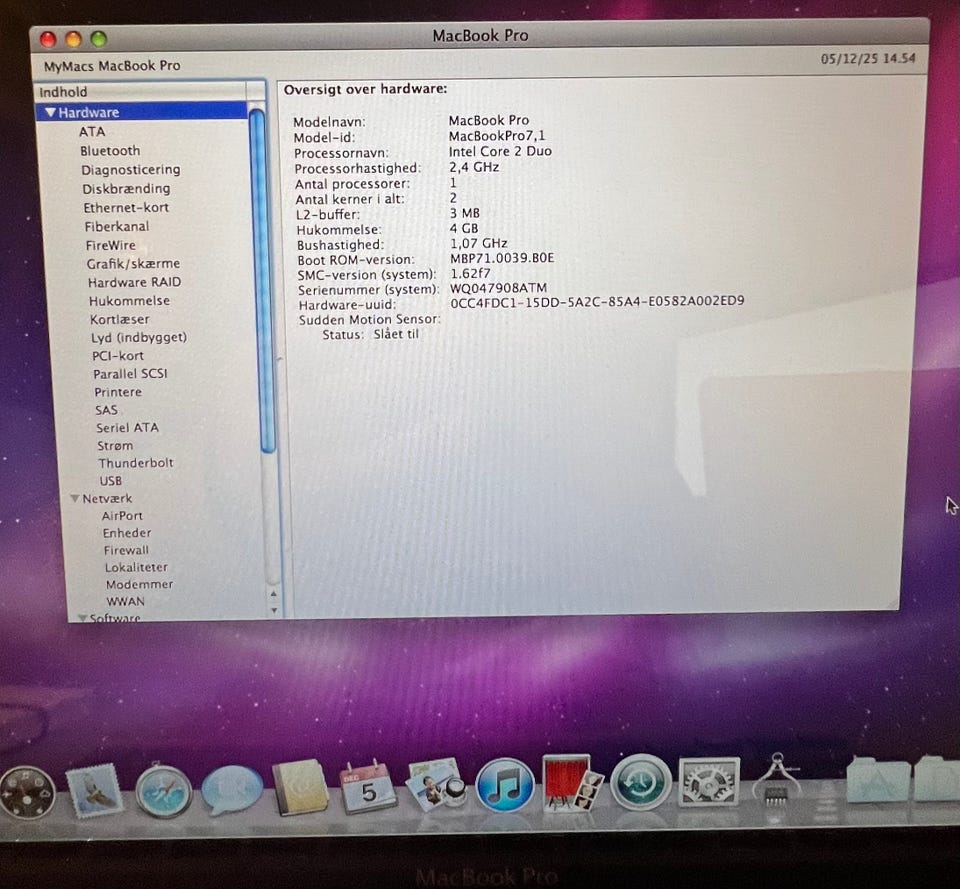Click the serial number WQ047908ATM
The image size is (960, 889).
click(498, 288)
